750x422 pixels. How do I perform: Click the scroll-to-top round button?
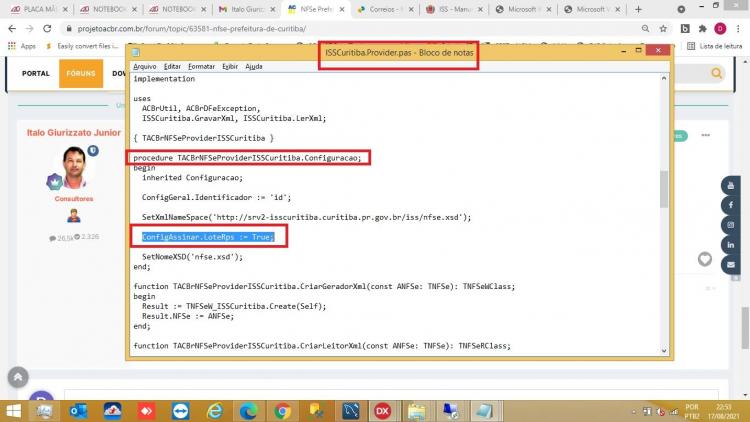(18, 377)
